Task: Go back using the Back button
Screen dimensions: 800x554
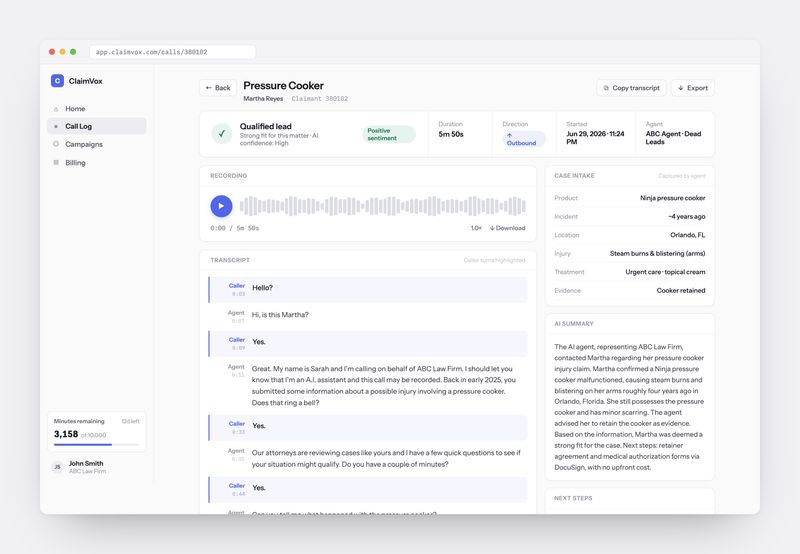Action: 218,88
